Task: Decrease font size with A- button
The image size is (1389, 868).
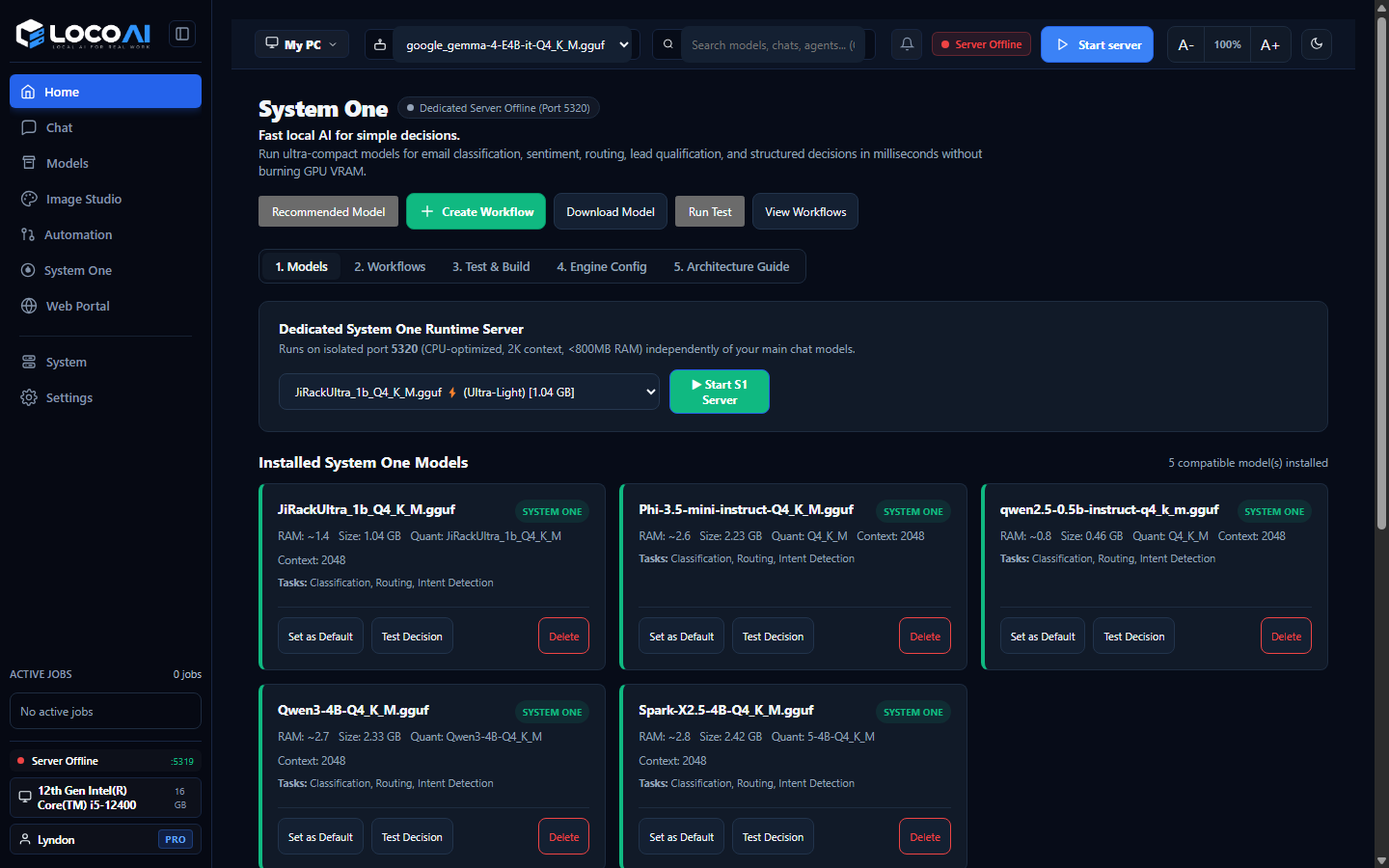Action: coord(1186,44)
